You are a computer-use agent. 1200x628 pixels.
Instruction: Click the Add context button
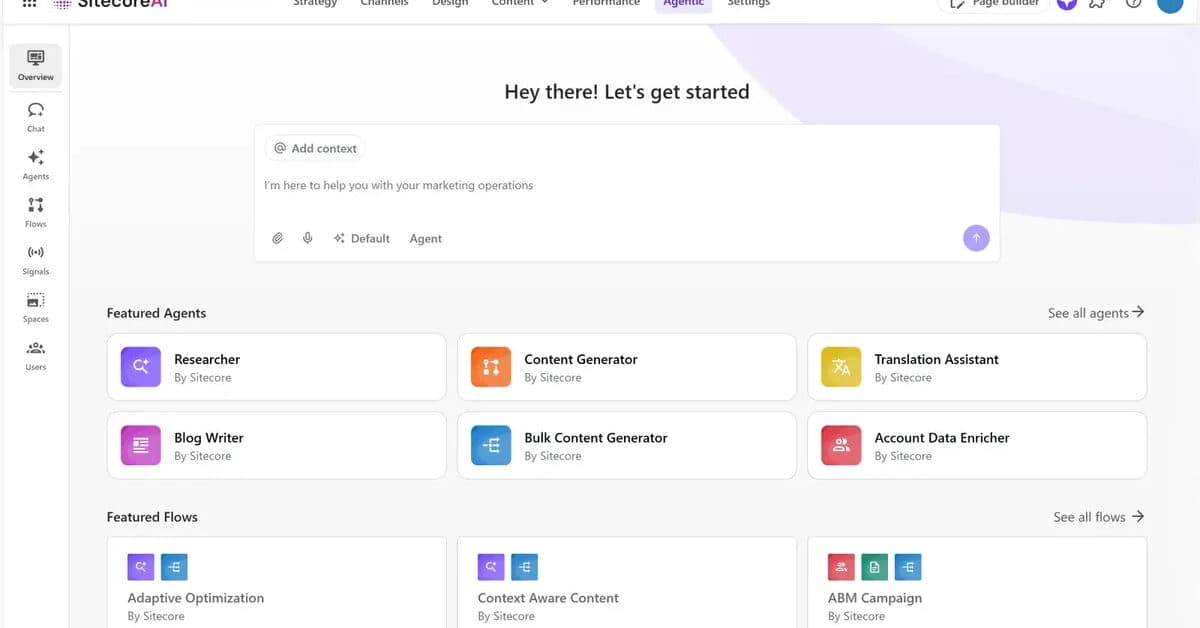(315, 148)
